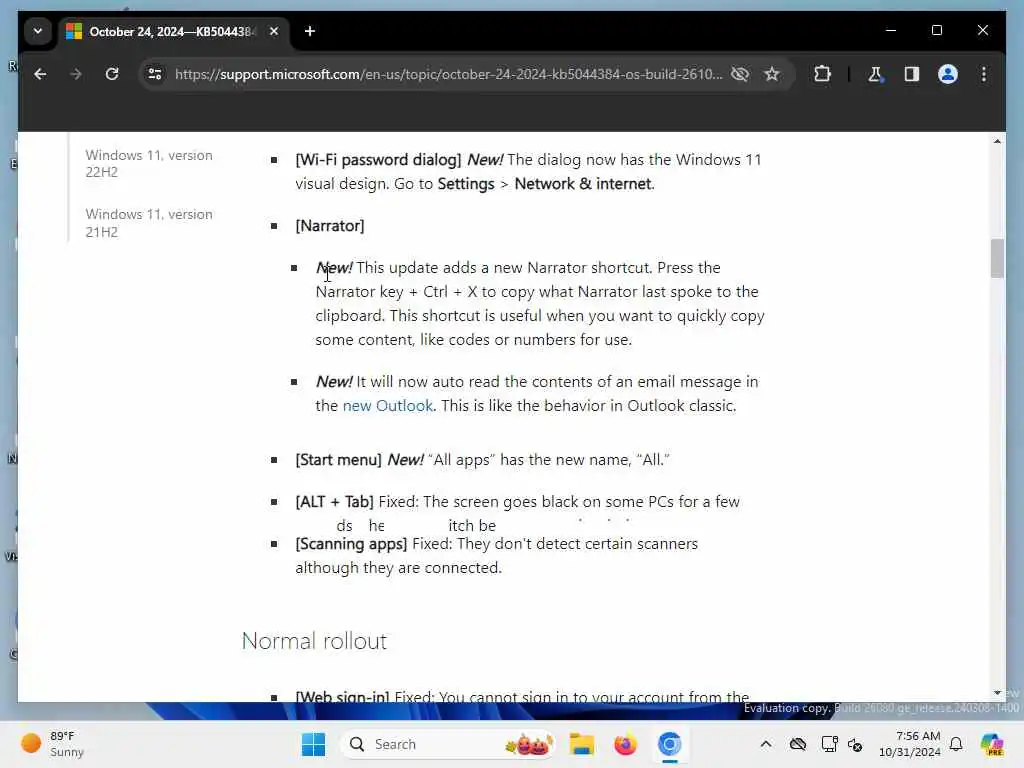Click the [Start menu] bullet text
The image size is (1024, 768).
point(338,460)
